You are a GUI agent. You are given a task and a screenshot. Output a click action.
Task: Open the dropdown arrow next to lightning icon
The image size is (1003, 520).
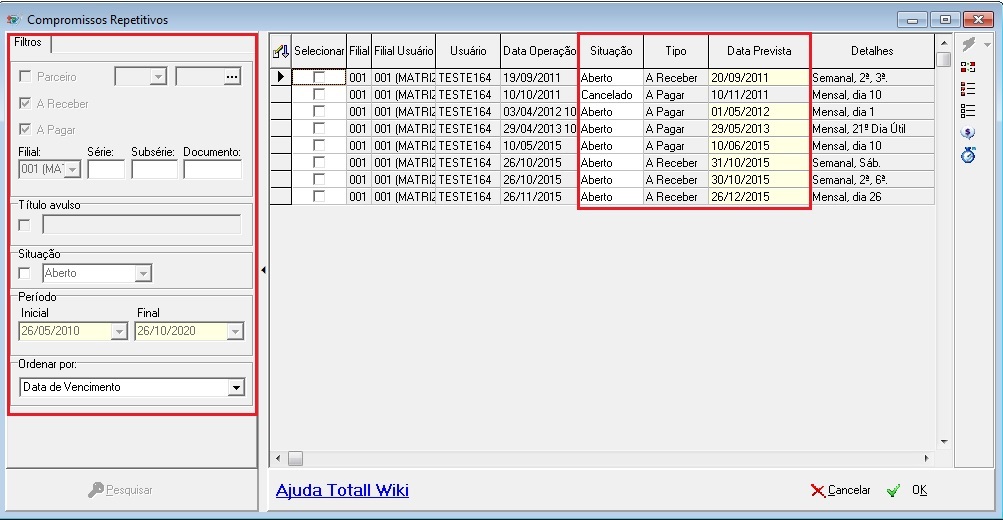click(987, 45)
